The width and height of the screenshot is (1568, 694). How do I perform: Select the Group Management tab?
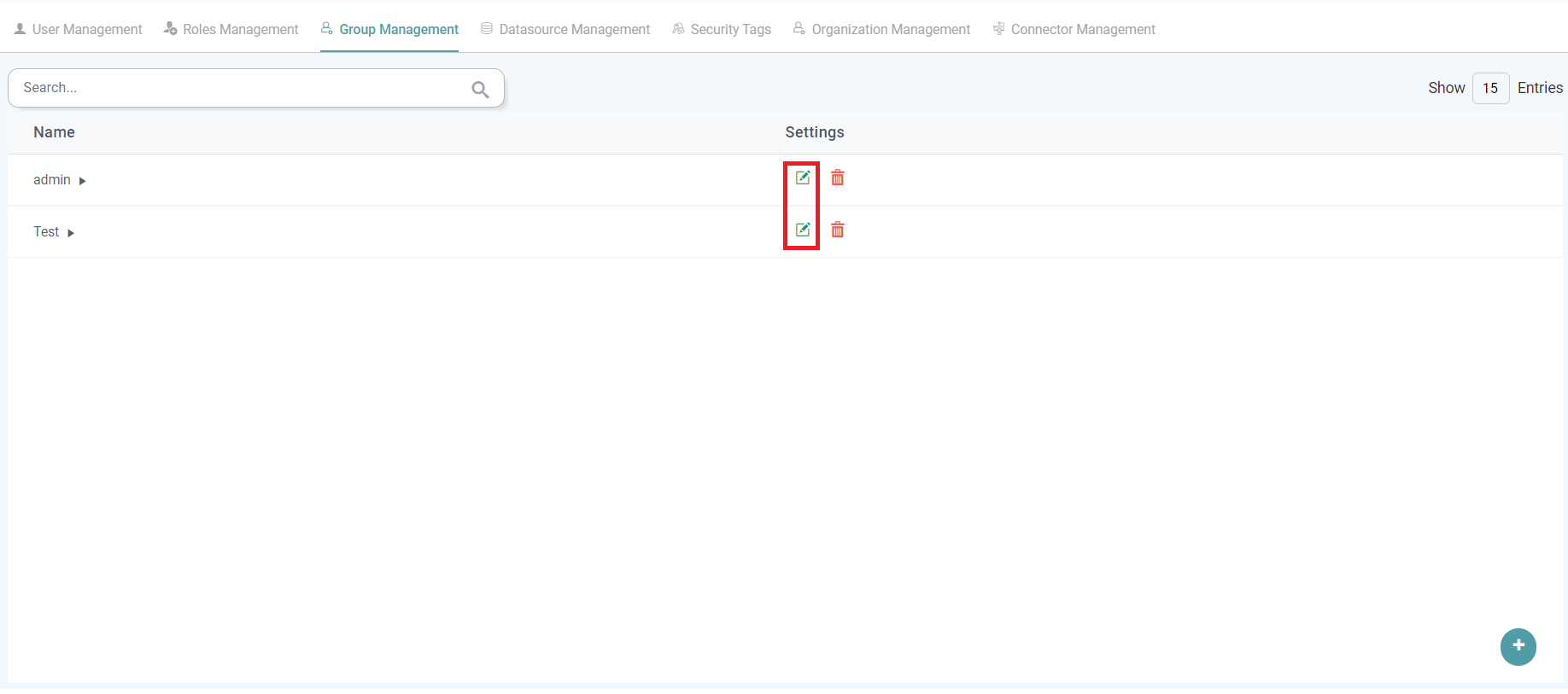pos(389,29)
